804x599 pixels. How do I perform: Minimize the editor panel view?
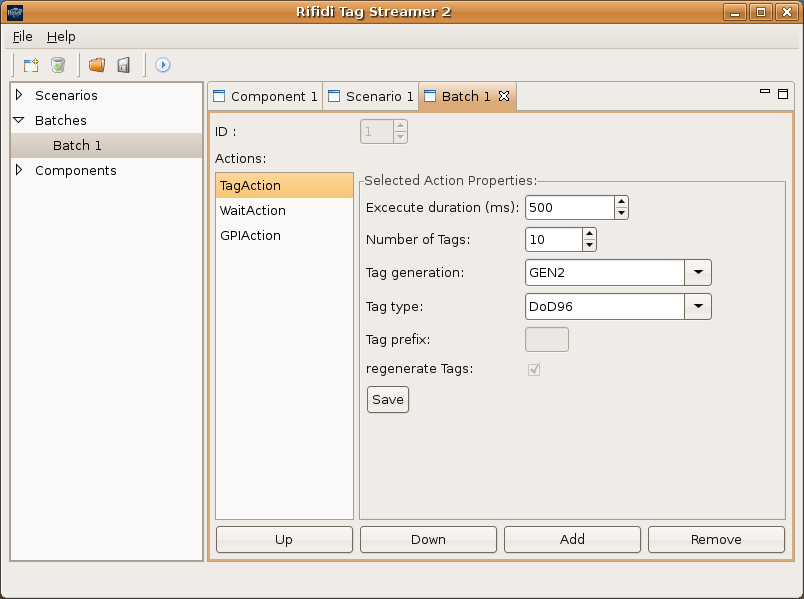tap(765, 93)
